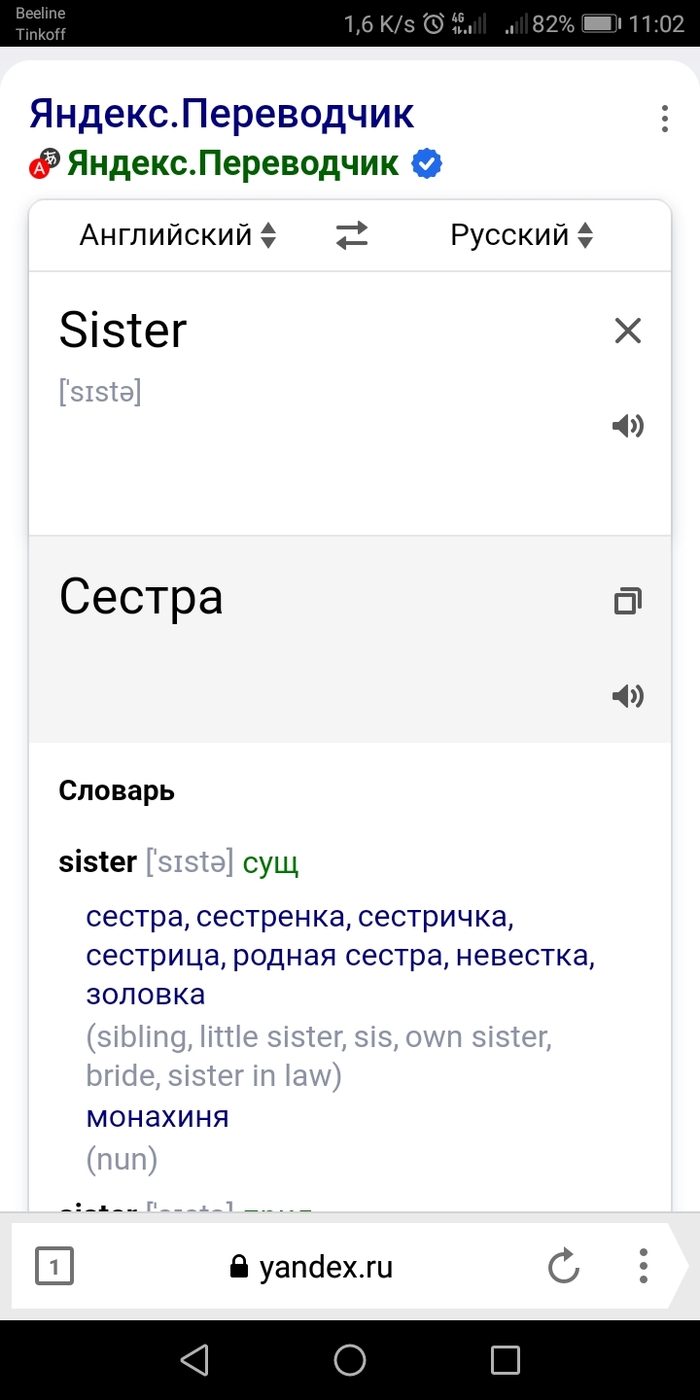The height and width of the screenshot is (1400, 700).
Task: Open the Яндекс.Переводчик card options menu
Action: [664, 119]
